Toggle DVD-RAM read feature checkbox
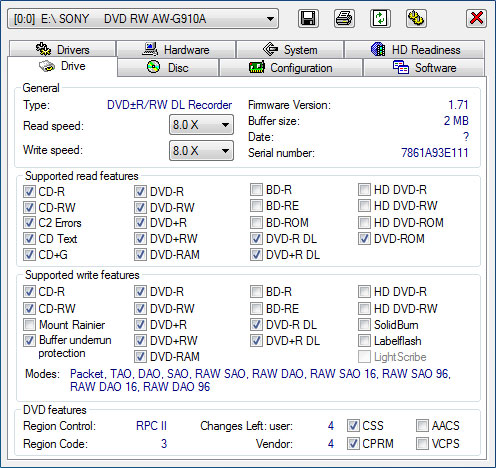 (140, 255)
